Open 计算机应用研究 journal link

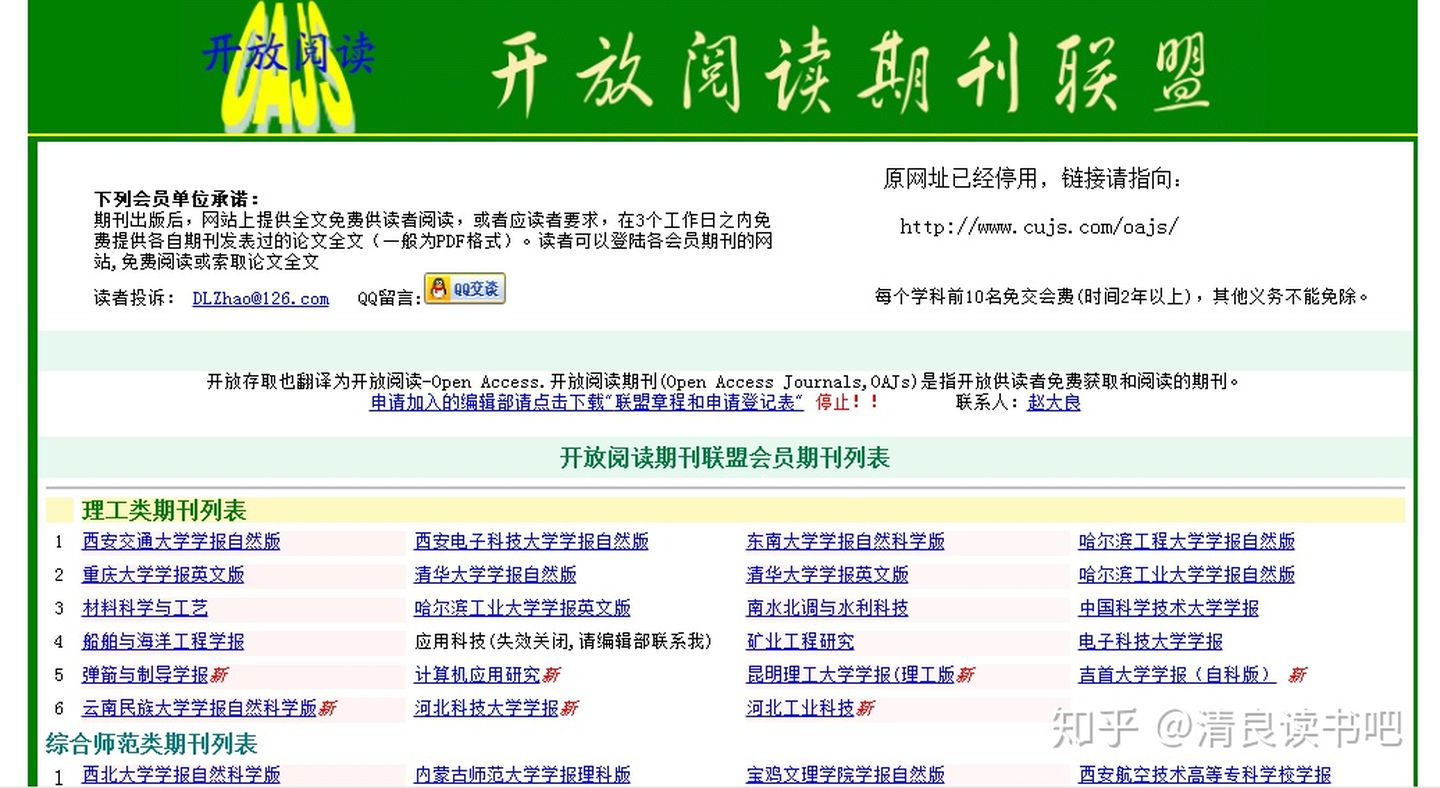[x=477, y=674]
